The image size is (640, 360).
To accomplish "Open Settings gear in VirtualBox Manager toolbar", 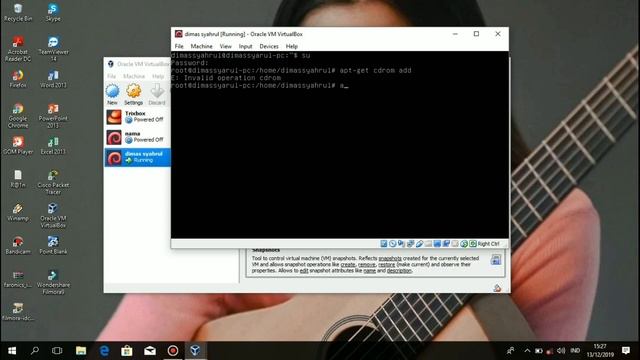I will click(133, 94).
